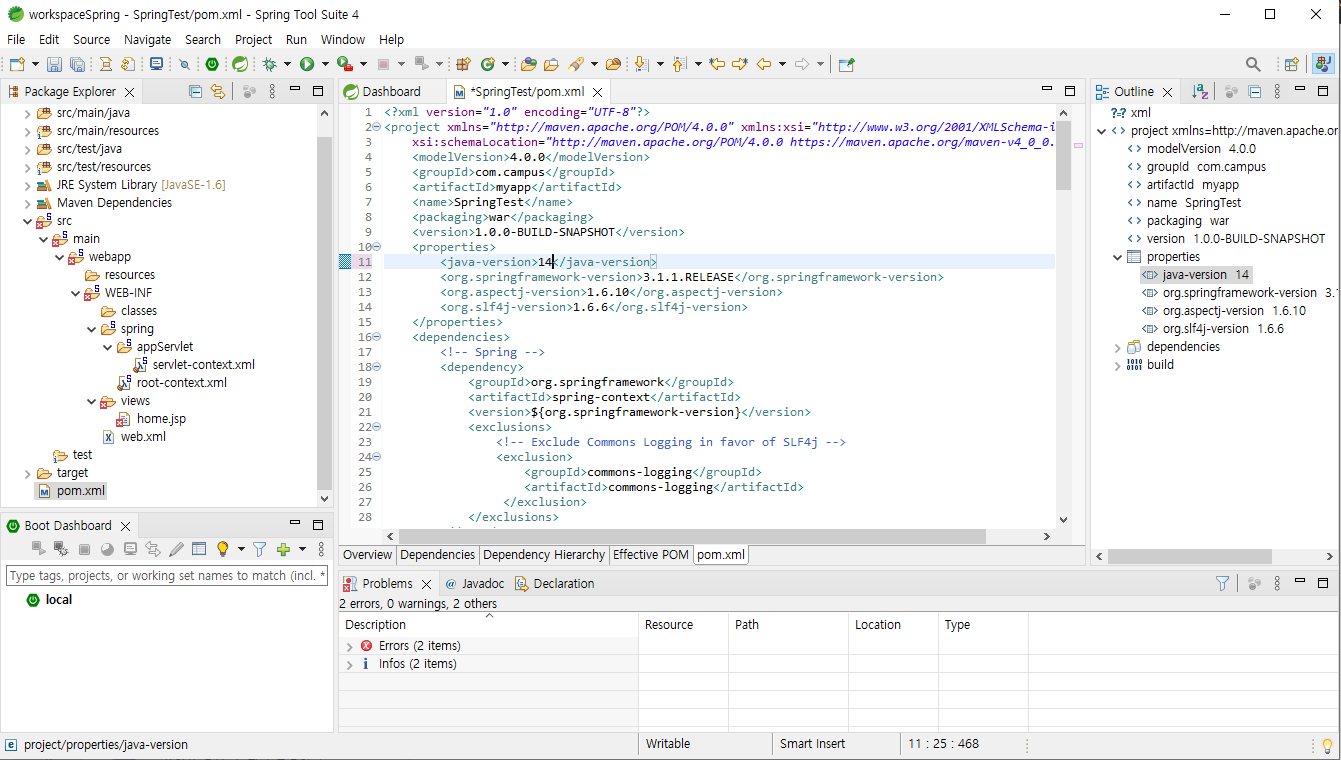Click the Problems view filter funnel icon
The width and height of the screenshot is (1341, 760).
coord(1222,583)
